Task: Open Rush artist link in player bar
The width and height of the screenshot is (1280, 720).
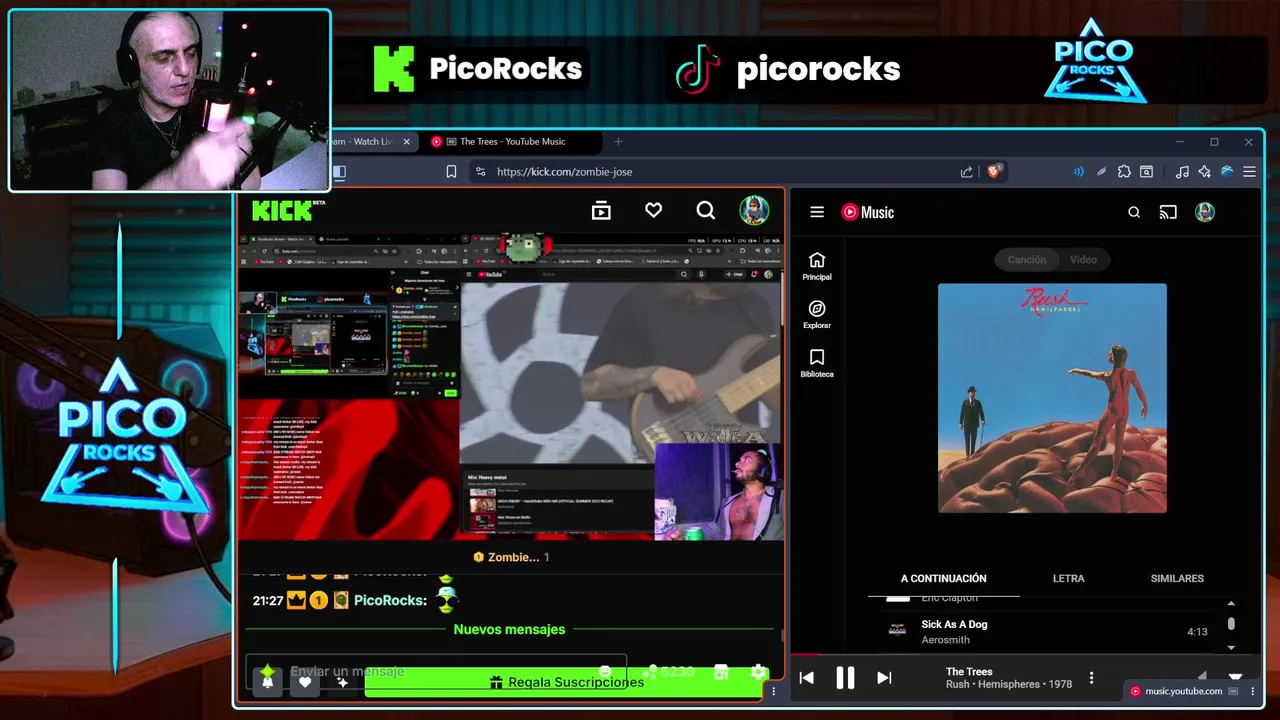Action: [x=957, y=684]
